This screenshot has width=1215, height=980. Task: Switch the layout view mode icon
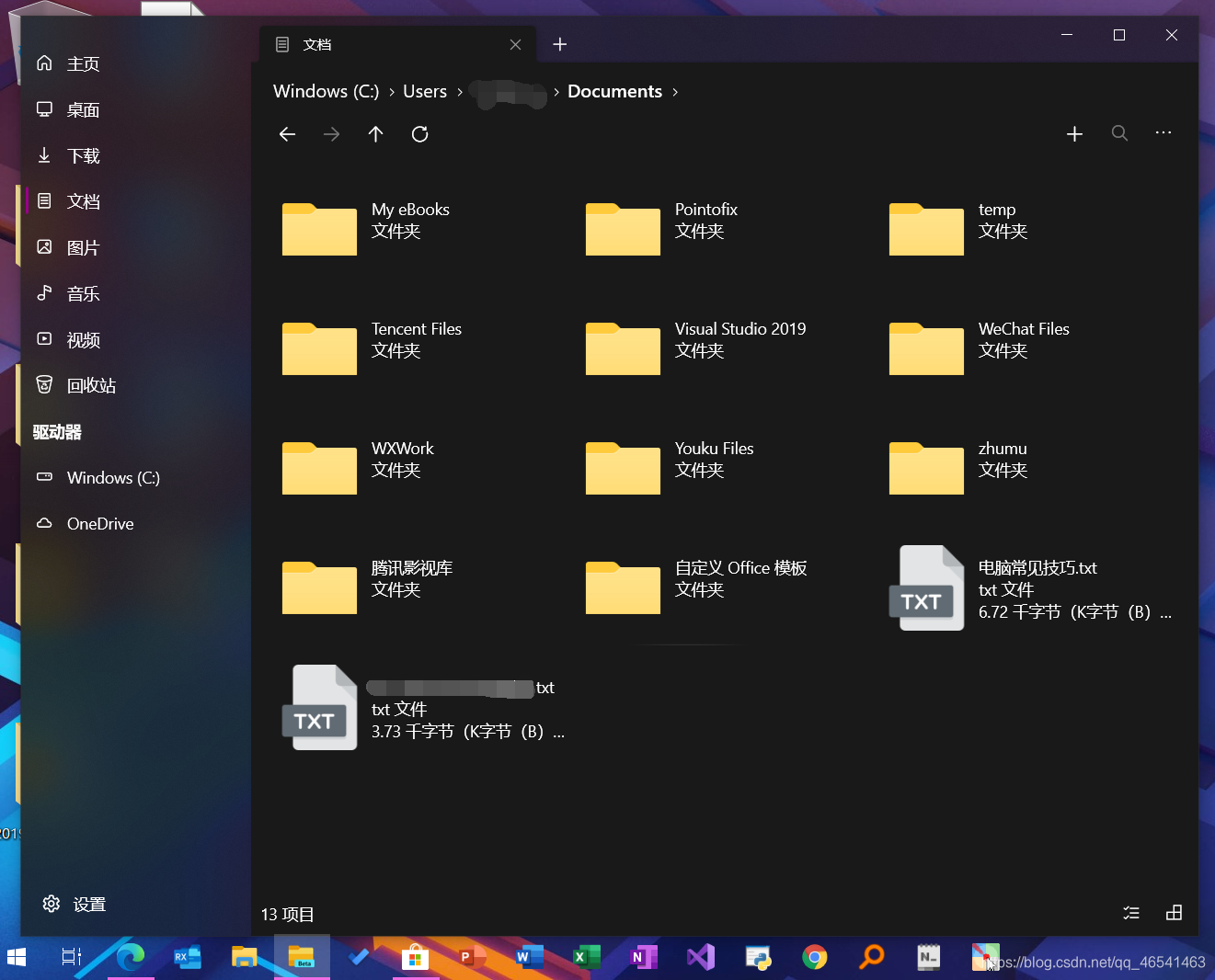click(x=1175, y=913)
